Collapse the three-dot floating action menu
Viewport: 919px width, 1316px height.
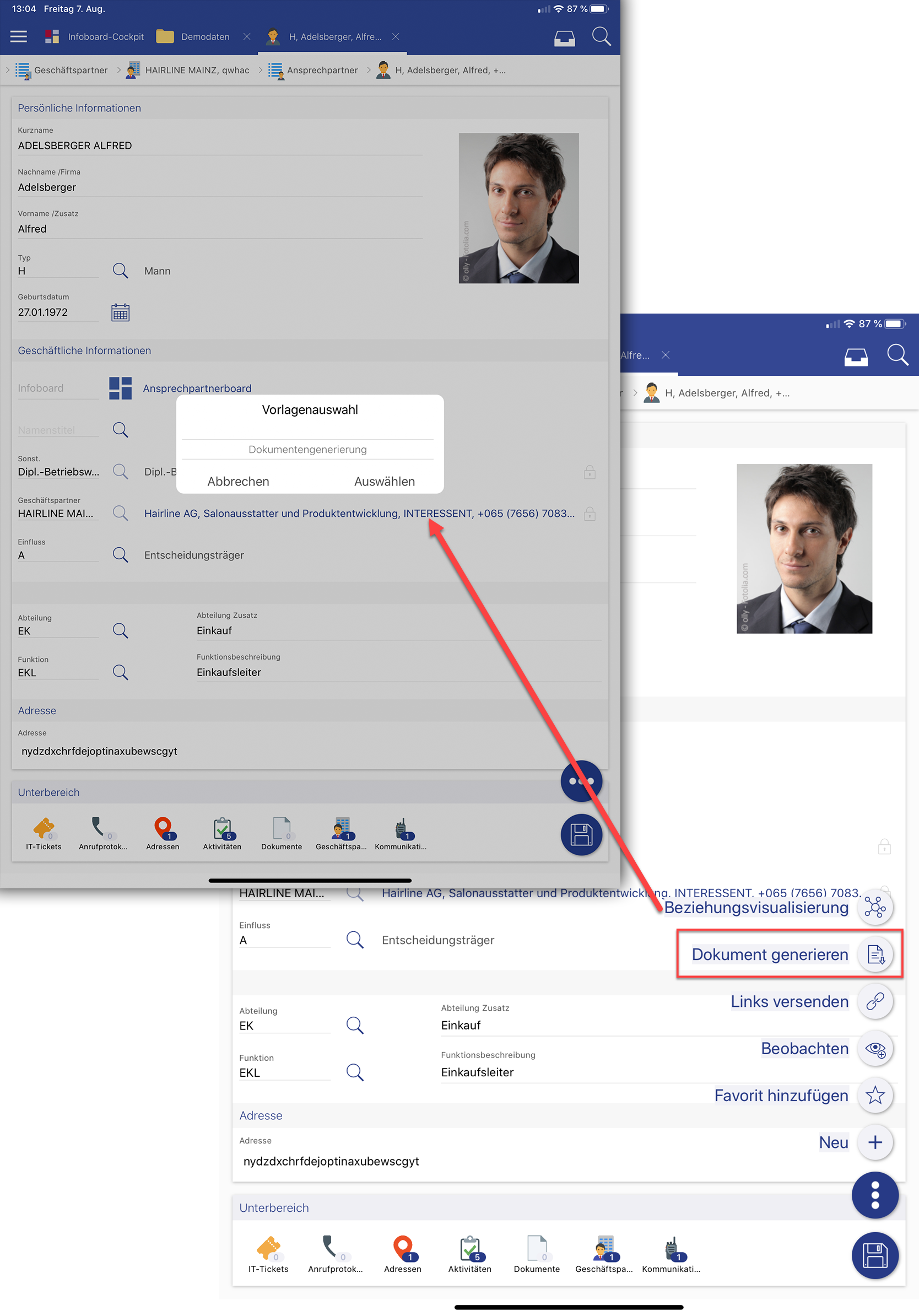(x=875, y=1195)
